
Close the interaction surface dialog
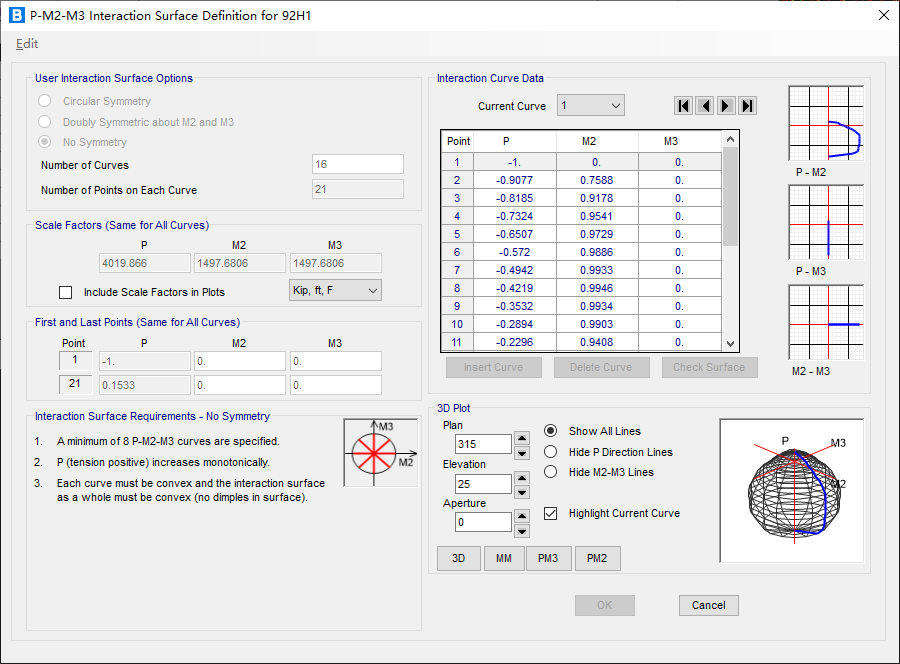(x=884, y=15)
